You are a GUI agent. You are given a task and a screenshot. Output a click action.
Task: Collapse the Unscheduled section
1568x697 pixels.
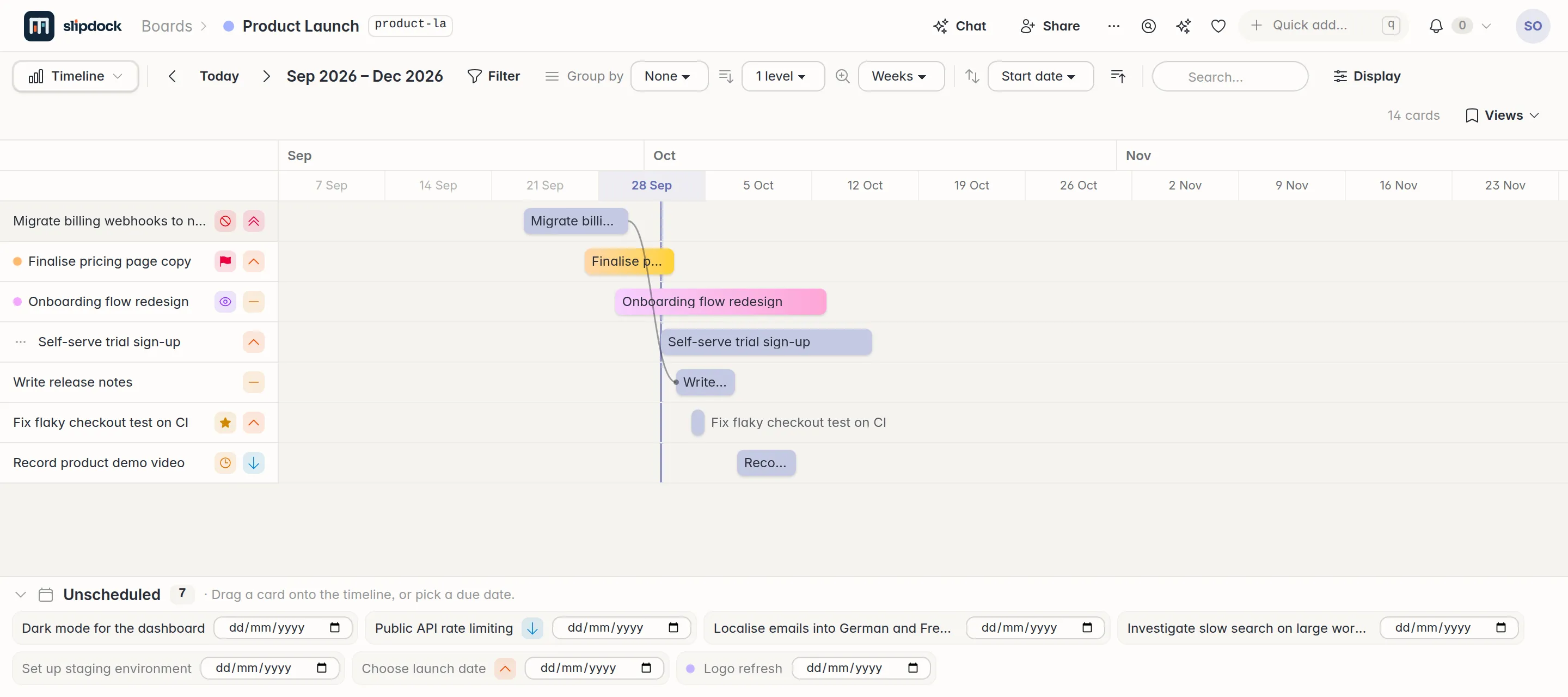pos(21,594)
